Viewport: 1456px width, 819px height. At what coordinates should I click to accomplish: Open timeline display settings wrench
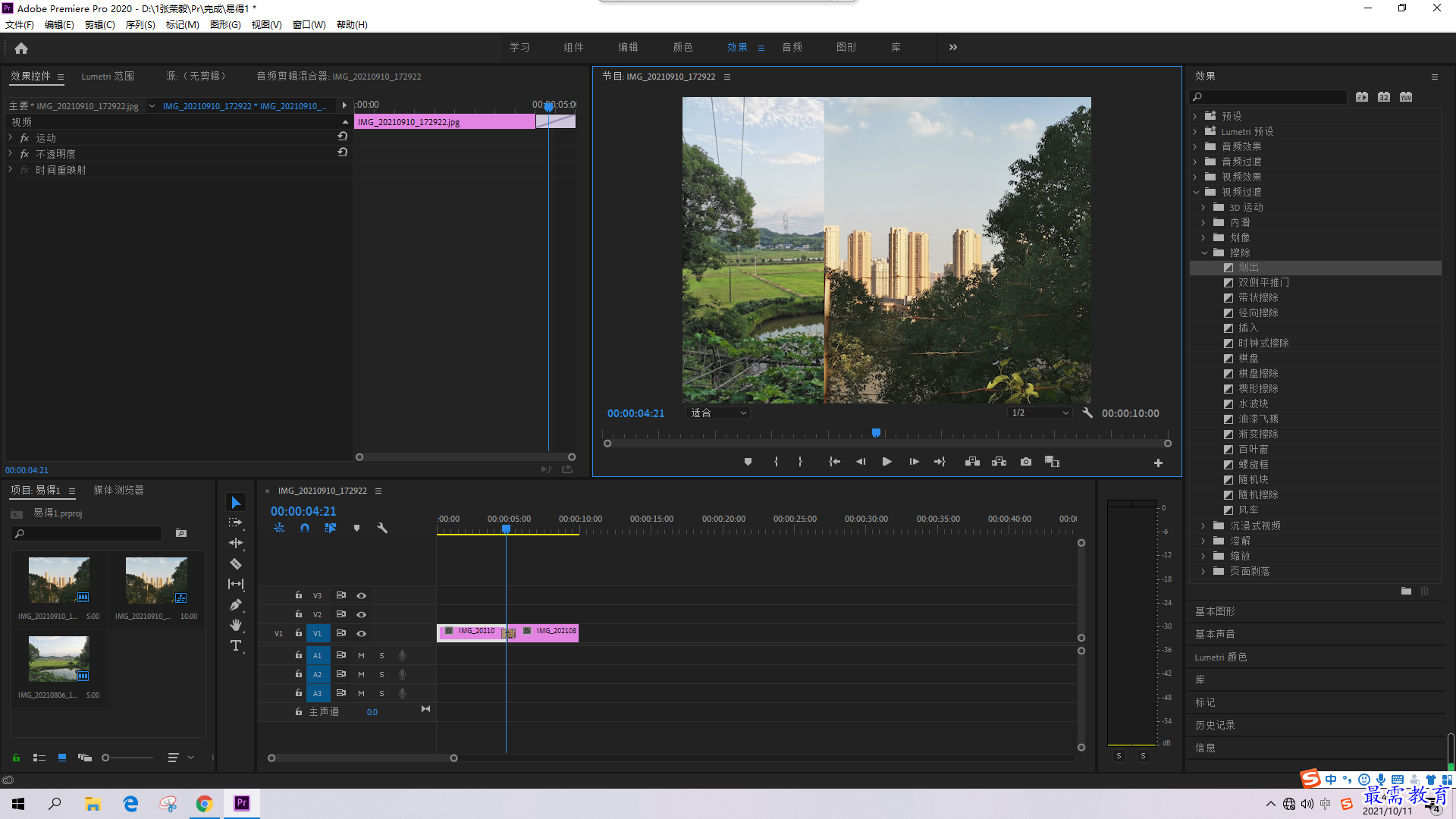(382, 528)
